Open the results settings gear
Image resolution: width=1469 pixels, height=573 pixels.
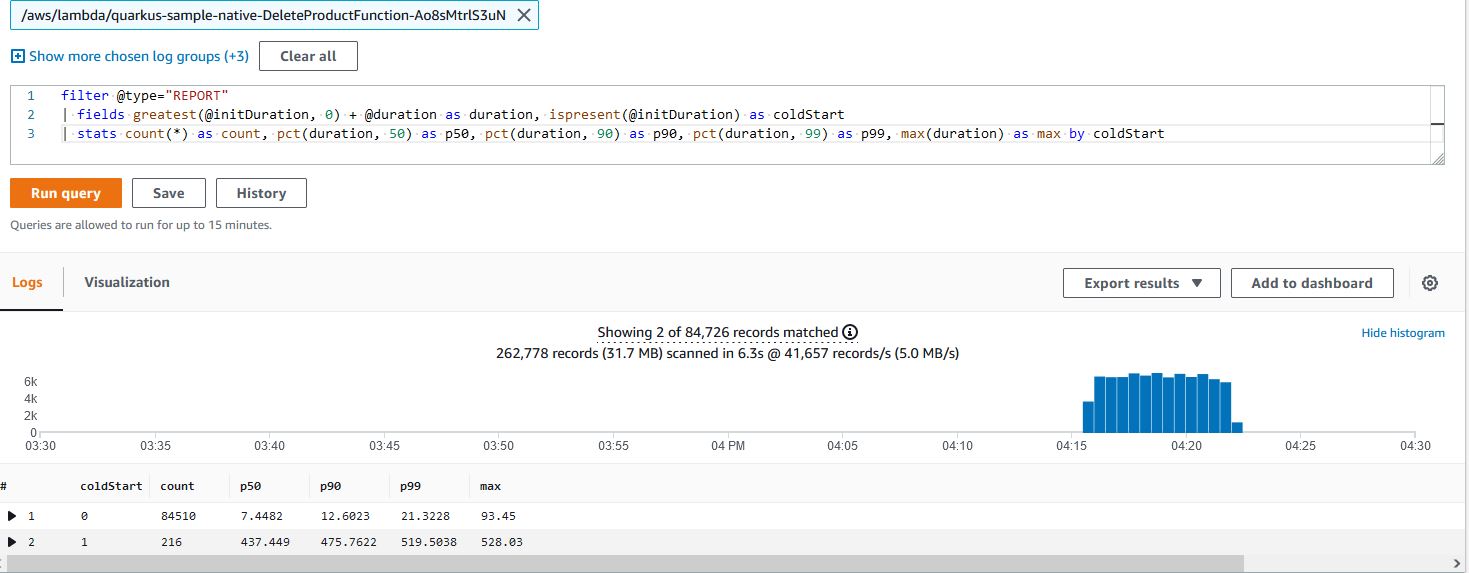click(x=1430, y=283)
